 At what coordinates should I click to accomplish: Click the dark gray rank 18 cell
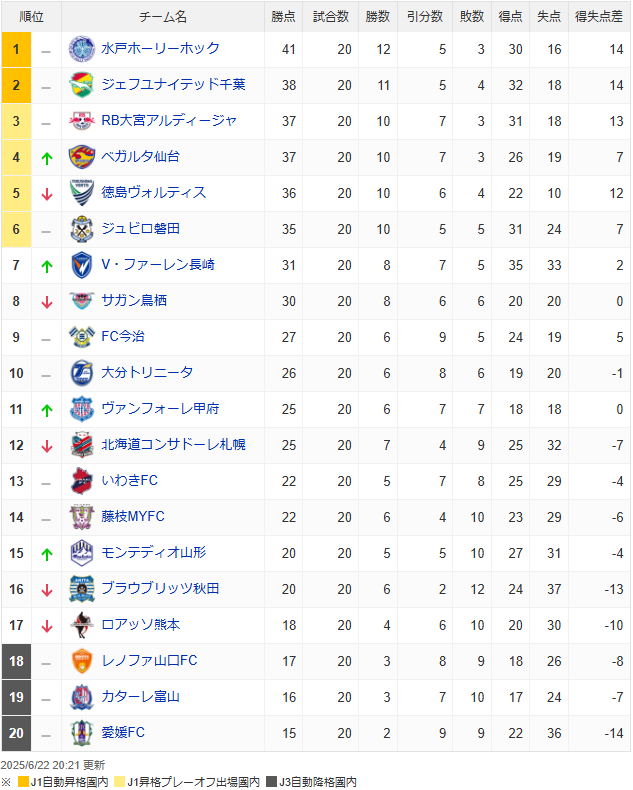[x=16, y=661]
